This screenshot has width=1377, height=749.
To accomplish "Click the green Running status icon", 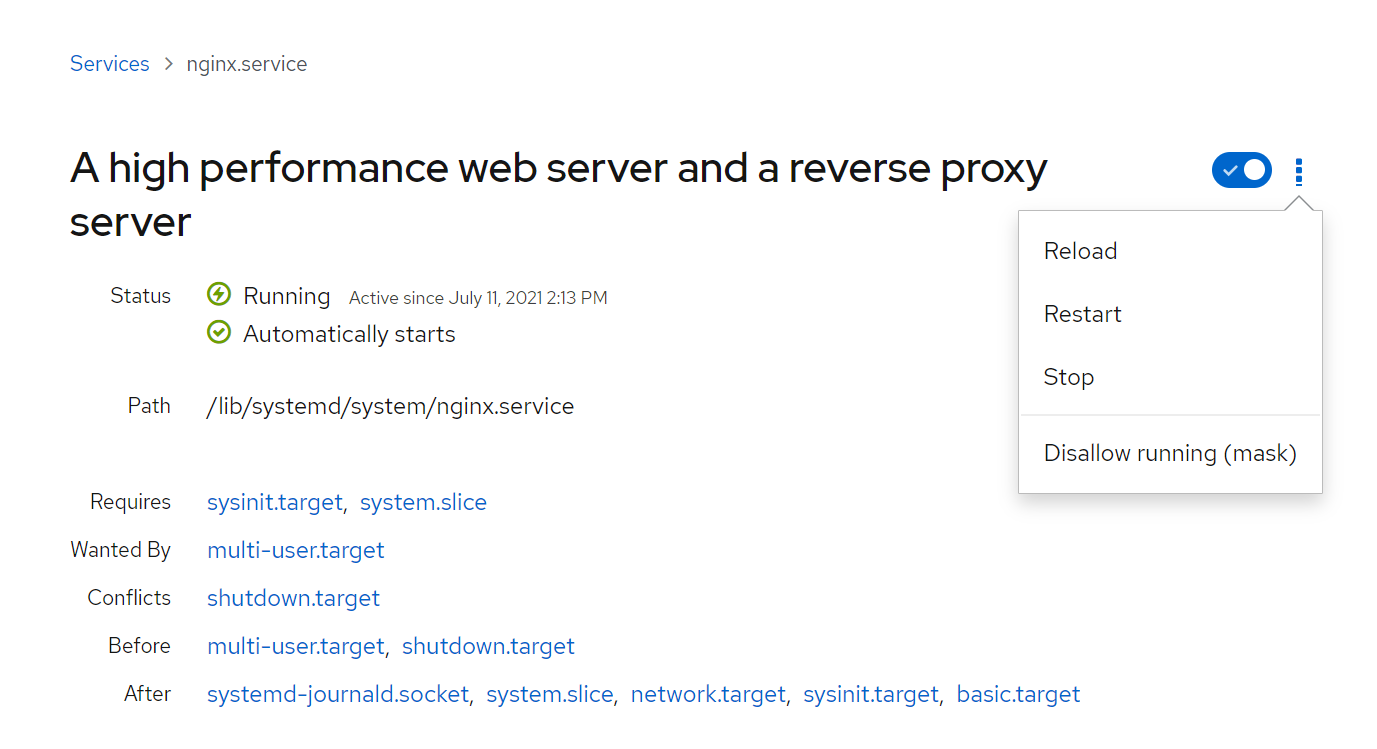I will click(219, 295).
